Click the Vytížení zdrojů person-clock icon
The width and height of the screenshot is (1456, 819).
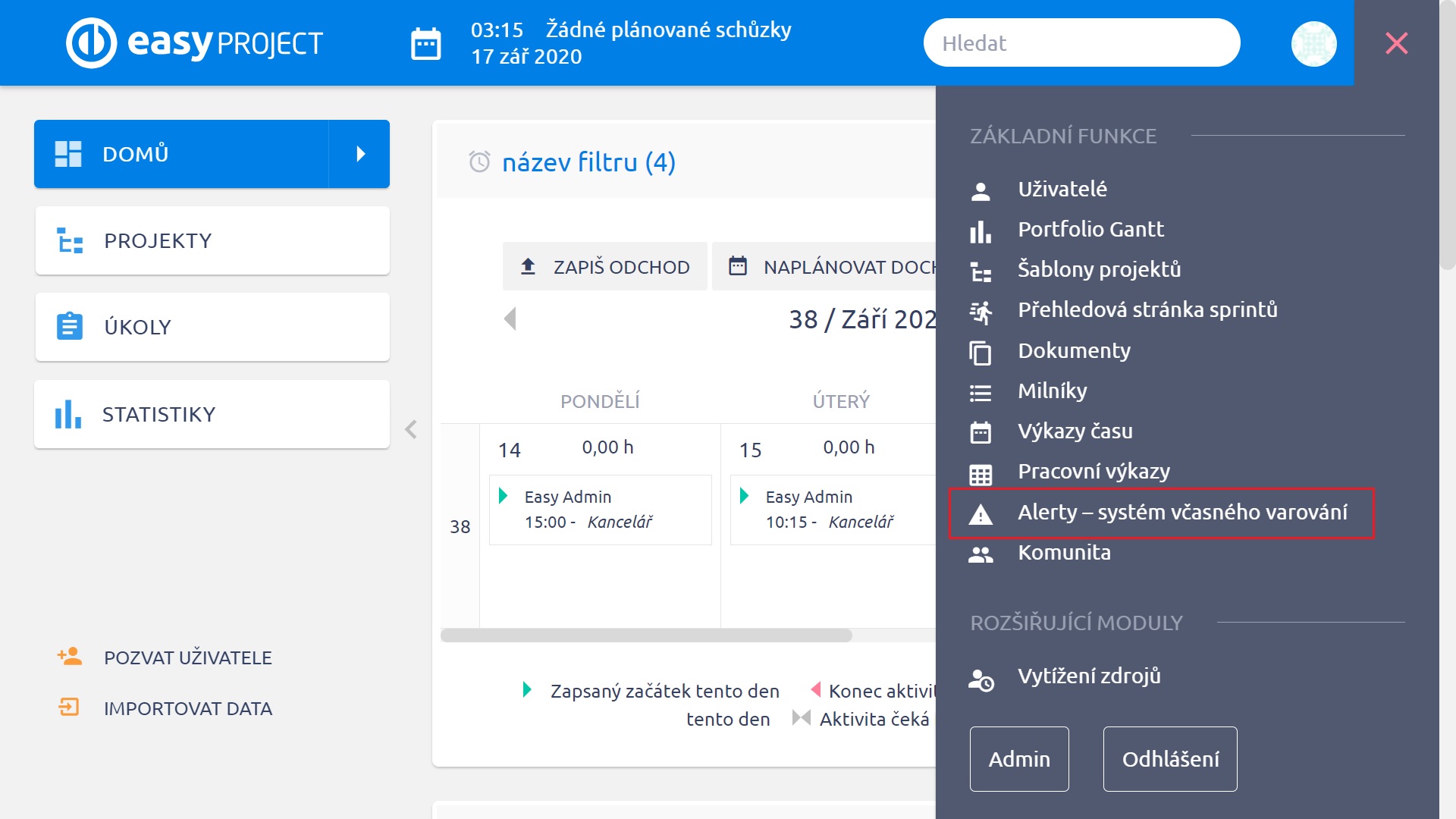coord(981,679)
